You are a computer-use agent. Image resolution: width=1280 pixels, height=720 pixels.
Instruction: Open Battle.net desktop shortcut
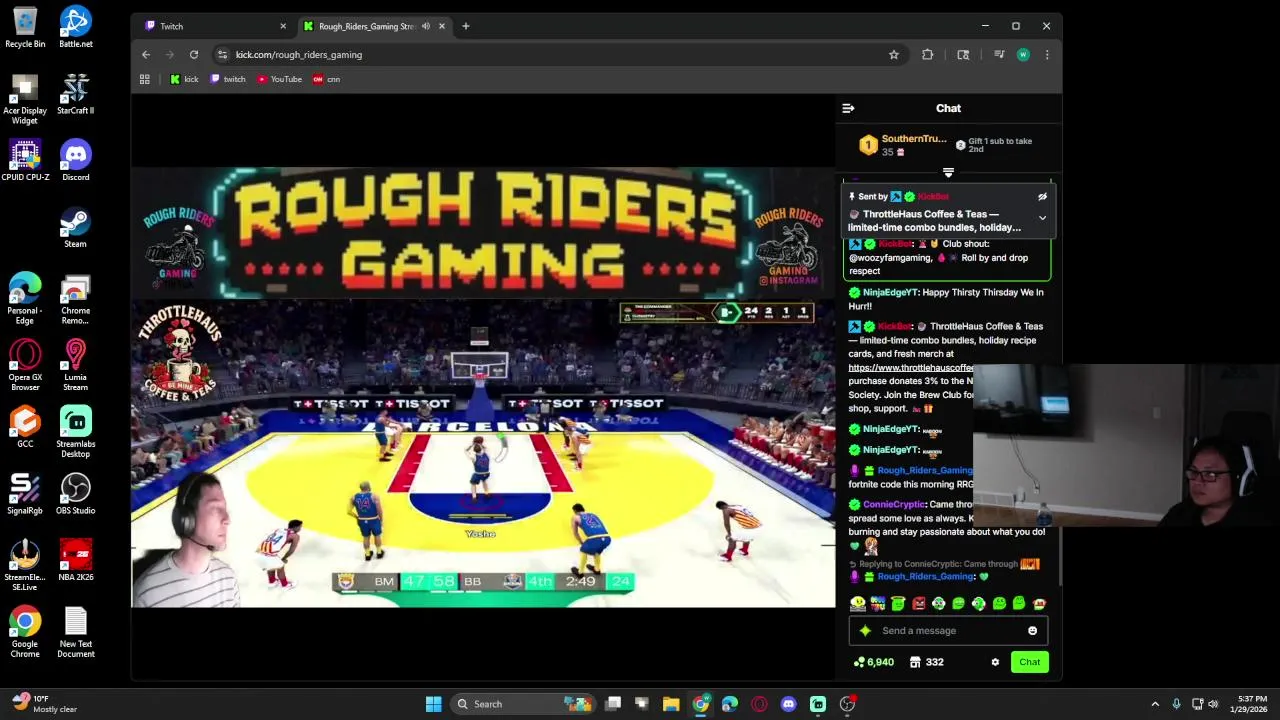[75, 28]
